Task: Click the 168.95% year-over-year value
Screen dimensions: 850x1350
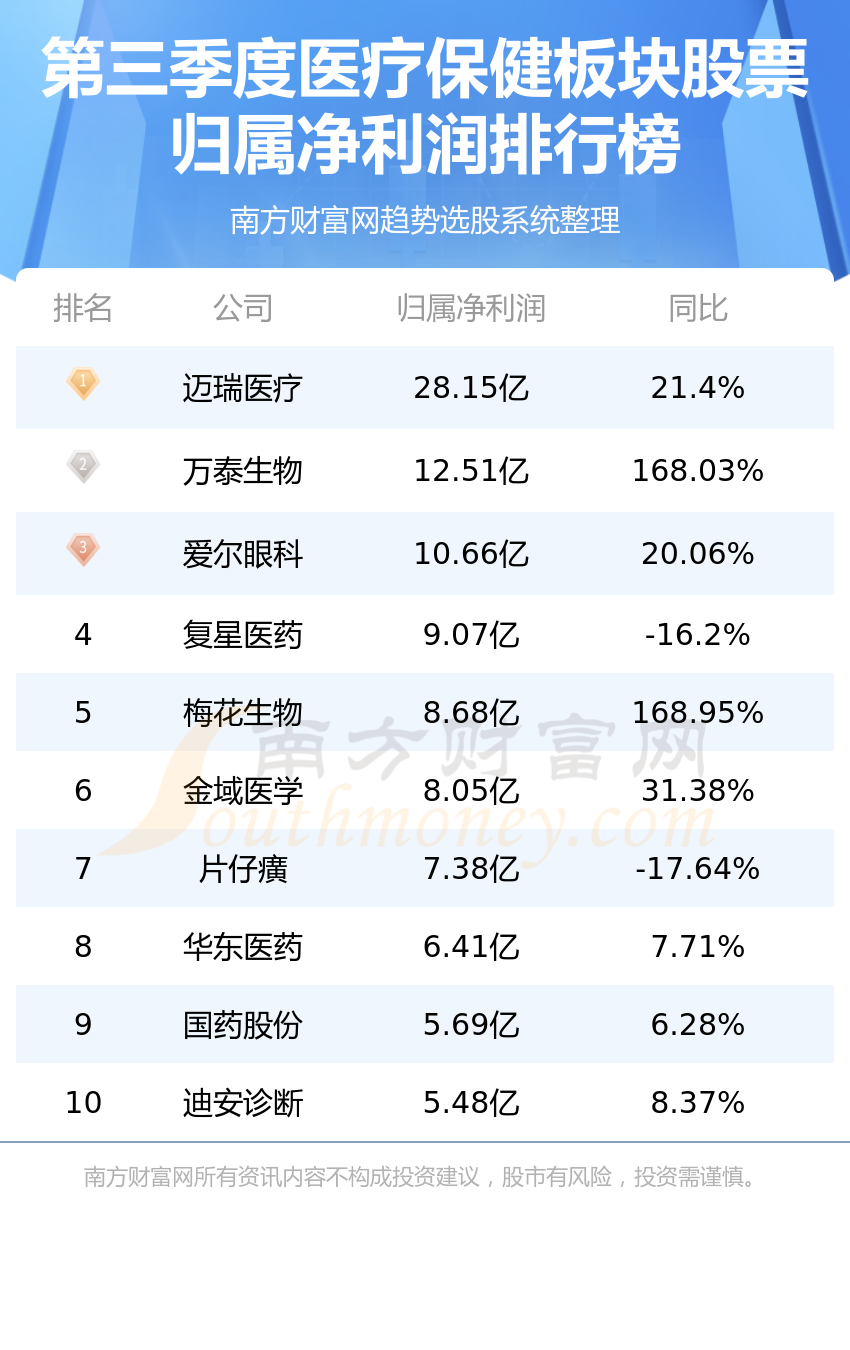Action: [698, 713]
